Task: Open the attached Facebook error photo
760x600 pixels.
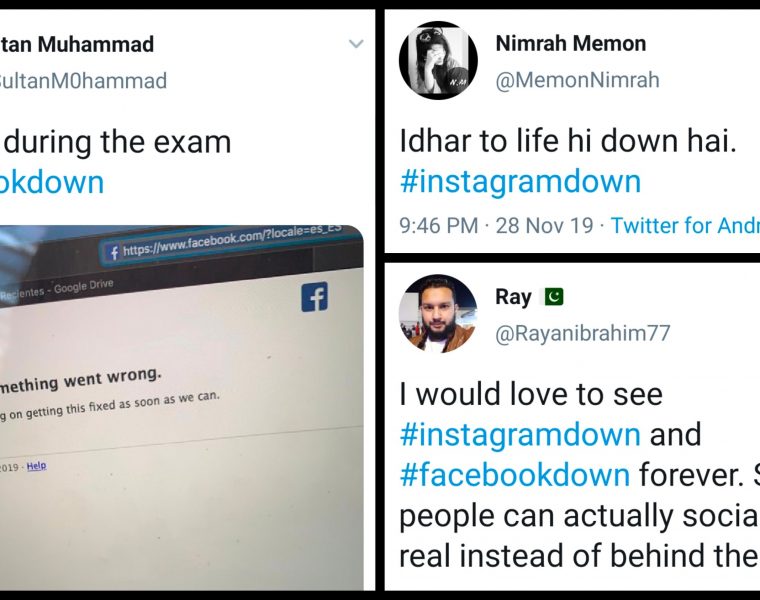Action: (181, 408)
